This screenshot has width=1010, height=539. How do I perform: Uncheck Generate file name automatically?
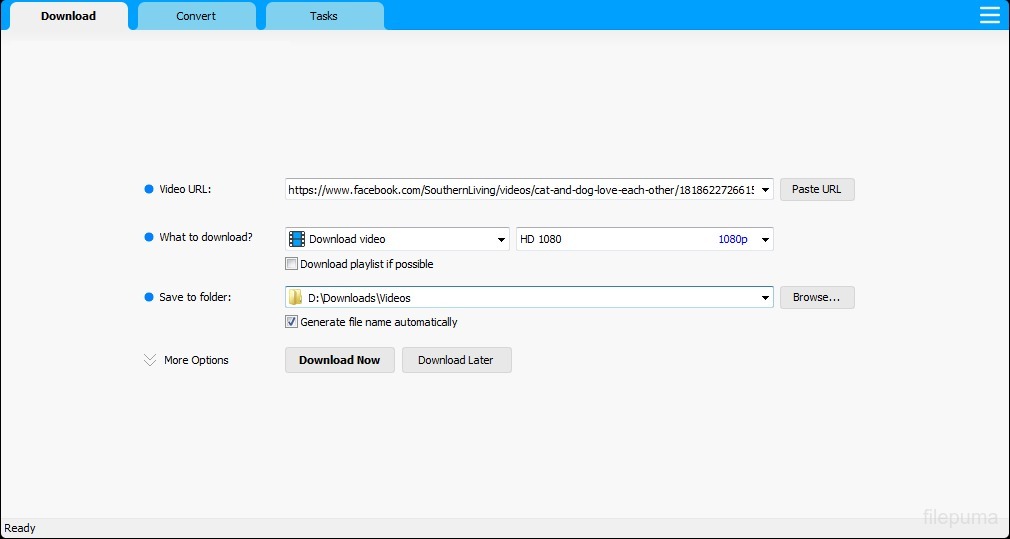pos(292,322)
